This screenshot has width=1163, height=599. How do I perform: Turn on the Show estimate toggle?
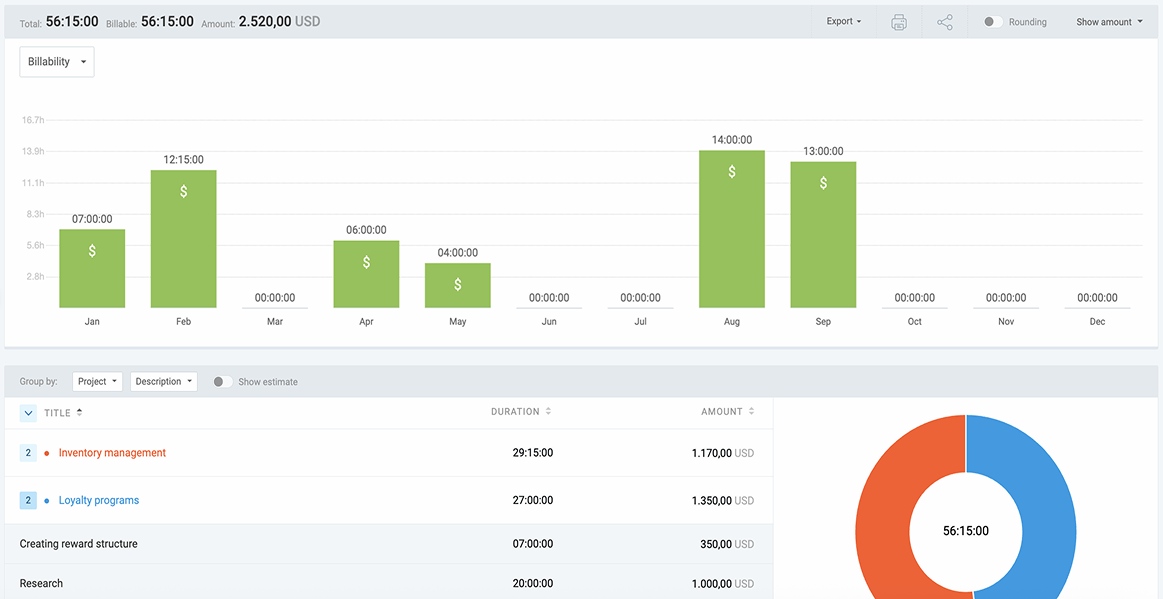[222, 381]
